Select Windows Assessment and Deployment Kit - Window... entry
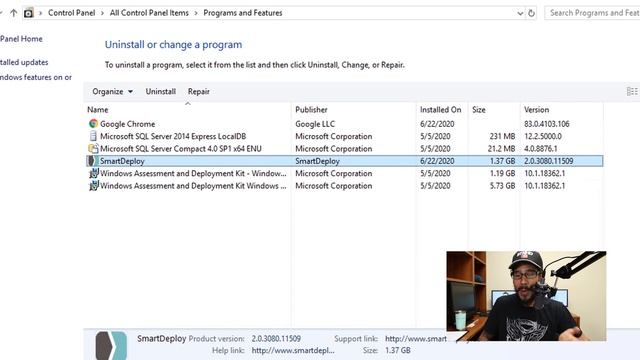640x360 pixels. click(193, 173)
